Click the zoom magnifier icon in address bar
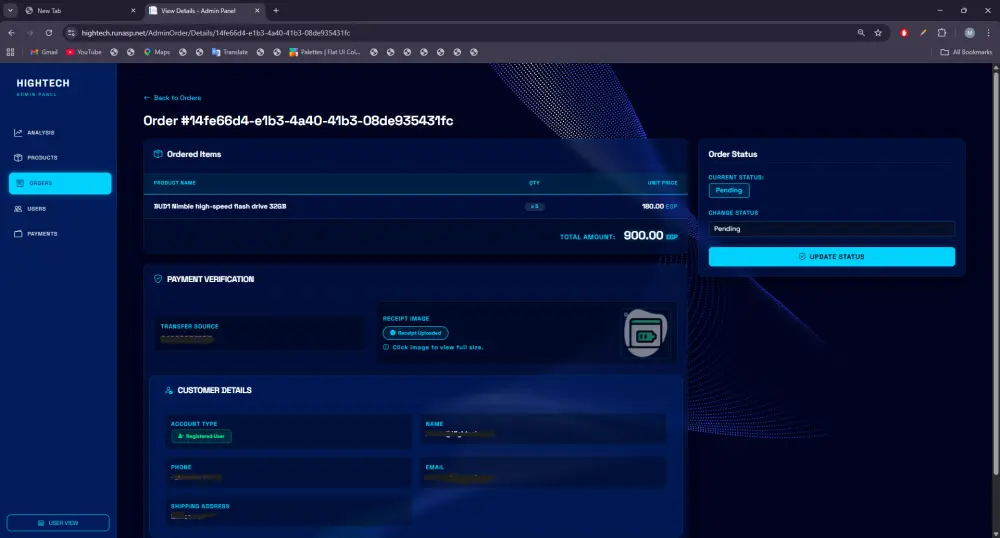The height and width of the screenshot is (538, 1000). pos(861,33)
